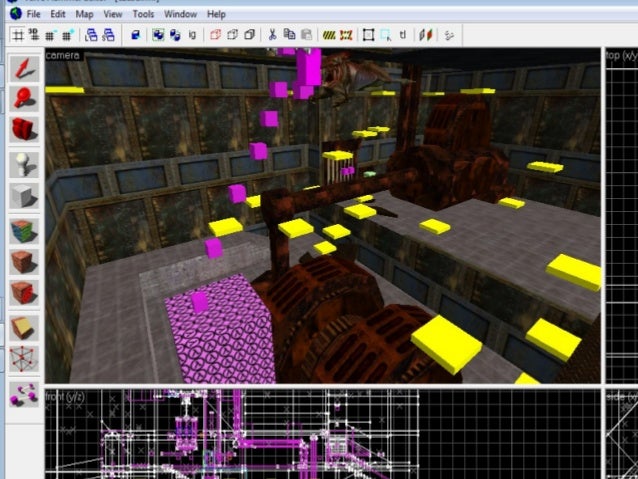
Task: Select the Clipping tool
Action: (24, 328)
